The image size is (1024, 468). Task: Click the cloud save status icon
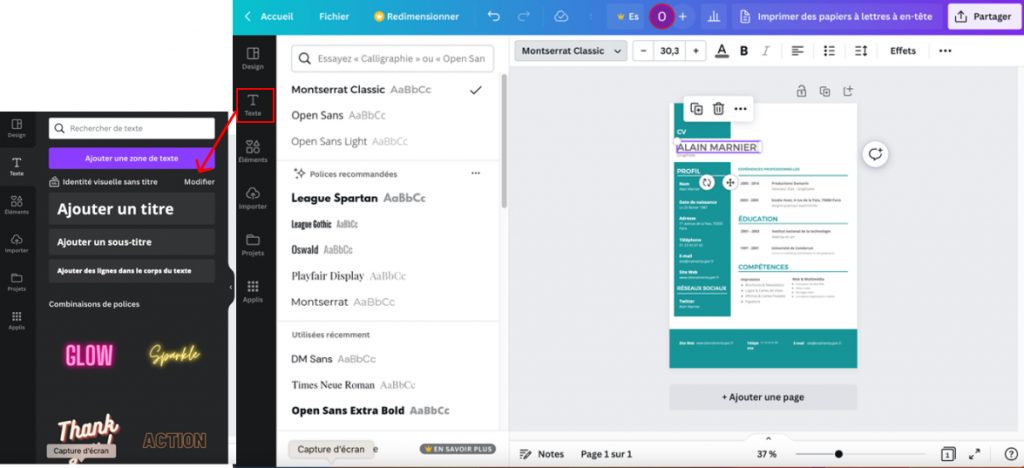pos(561,16)
